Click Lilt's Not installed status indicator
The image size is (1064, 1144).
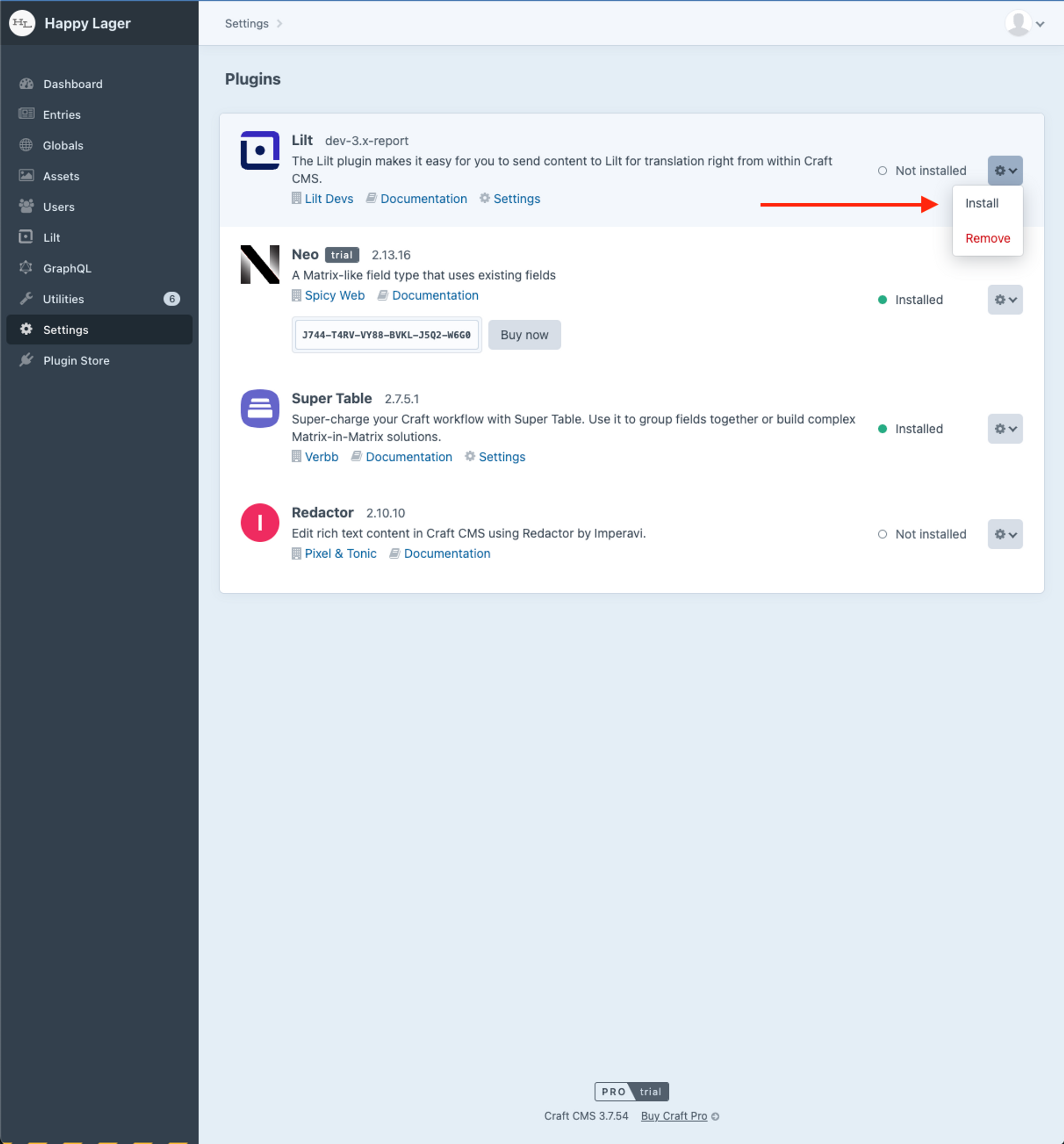point(882,171)
